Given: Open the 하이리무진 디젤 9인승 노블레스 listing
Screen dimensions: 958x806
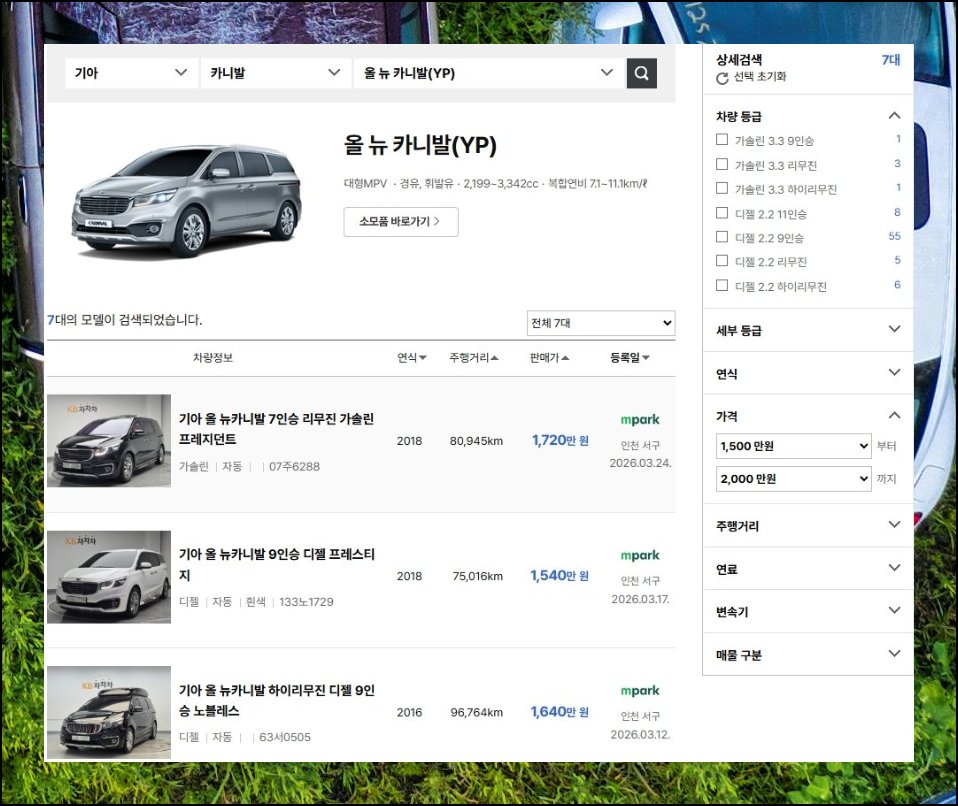Looking at the screenshot, I should [277, 700].
